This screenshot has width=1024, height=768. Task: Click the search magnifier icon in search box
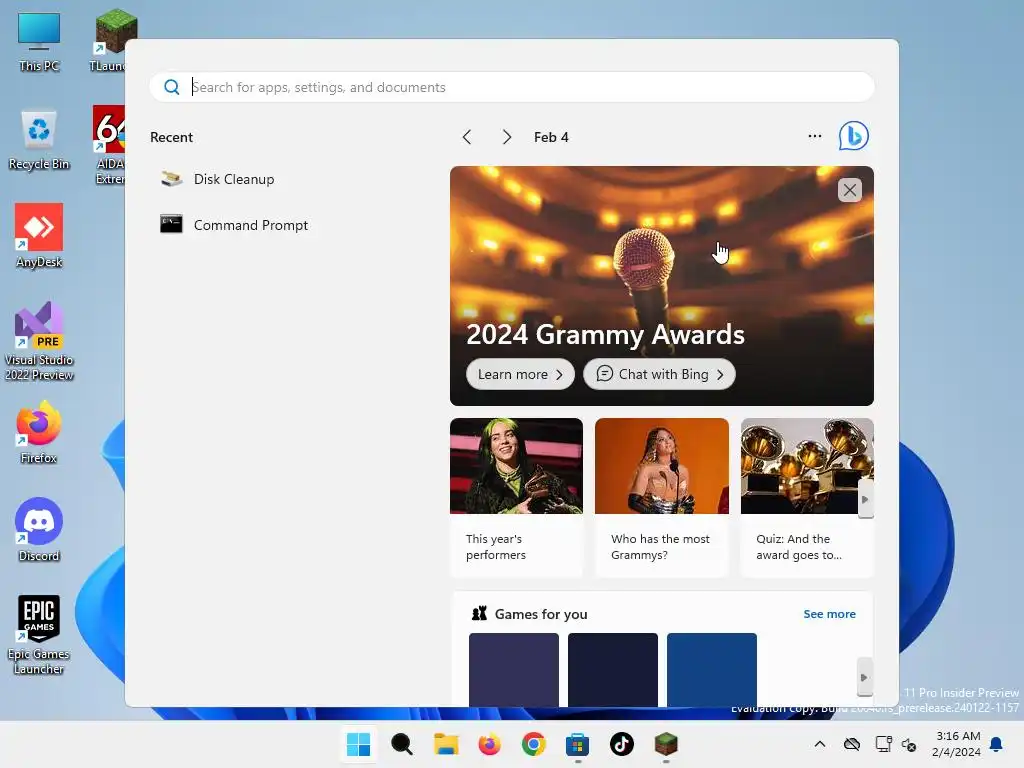(172, 87)
